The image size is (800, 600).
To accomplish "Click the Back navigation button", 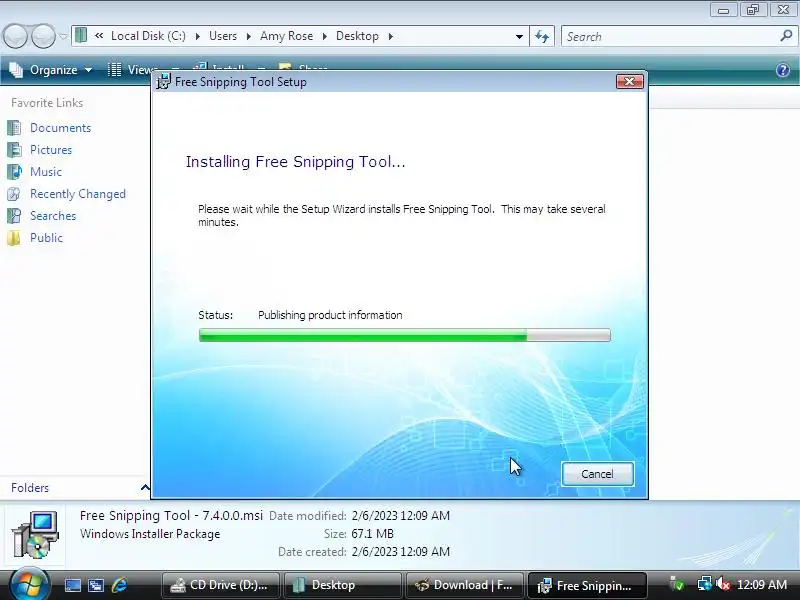I will click(14, 37).
